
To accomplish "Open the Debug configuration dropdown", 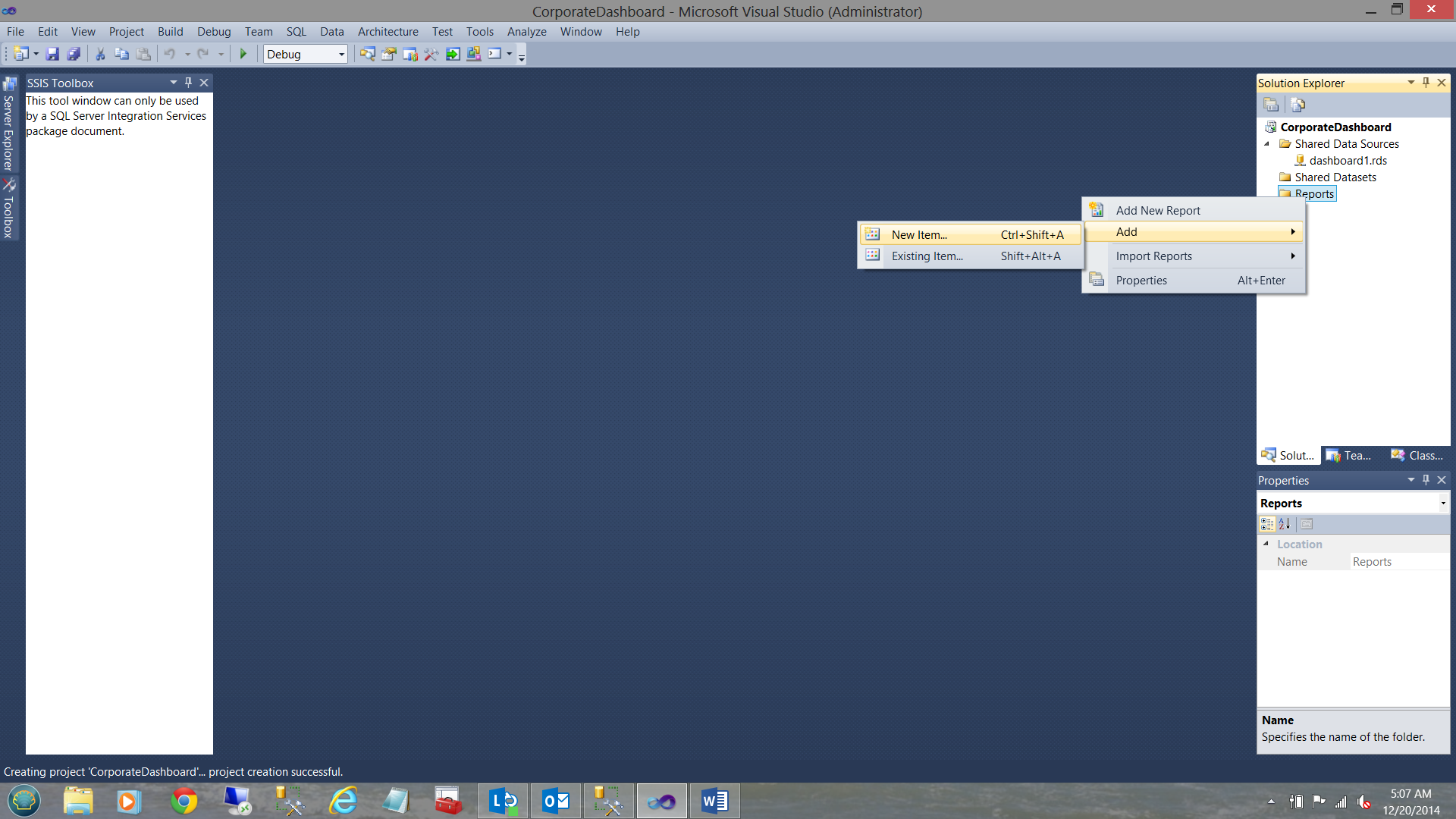I will (341, 54).
